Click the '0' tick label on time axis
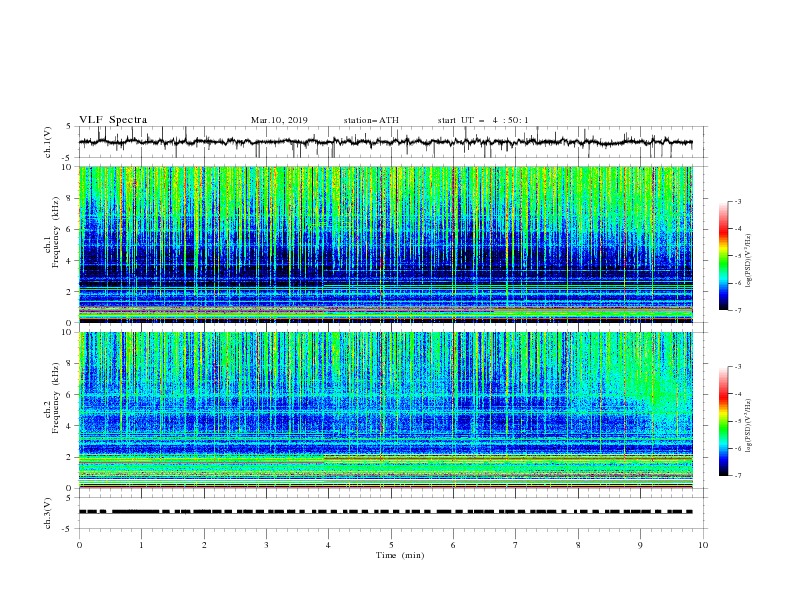Viewport: 792px width, 612px height. point(79,545)
